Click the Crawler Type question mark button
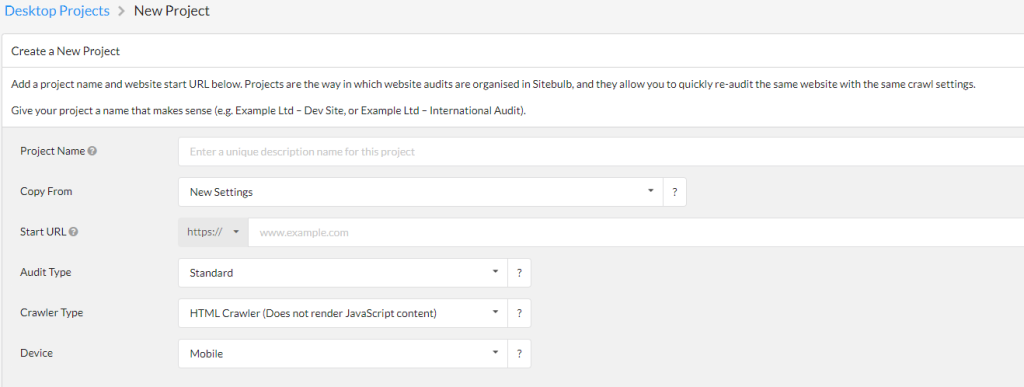This screenshot has height=387, width=1024. tap(519, 313)
